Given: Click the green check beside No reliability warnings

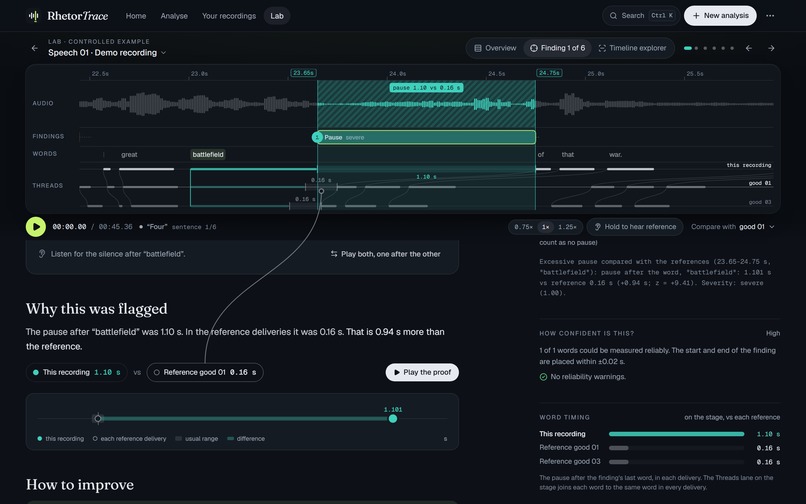Looking at the screenshot, I should (543, 377).
